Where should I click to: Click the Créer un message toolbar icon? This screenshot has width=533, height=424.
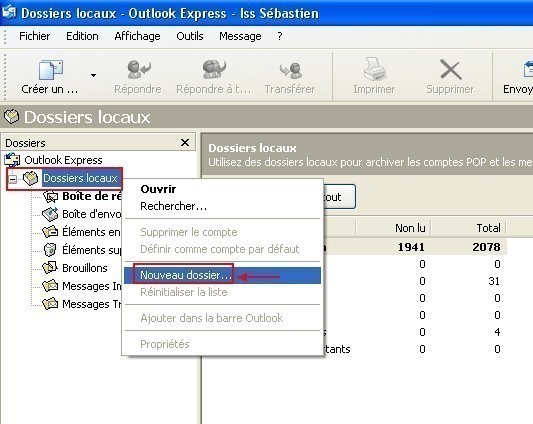(x=51, y=70)
